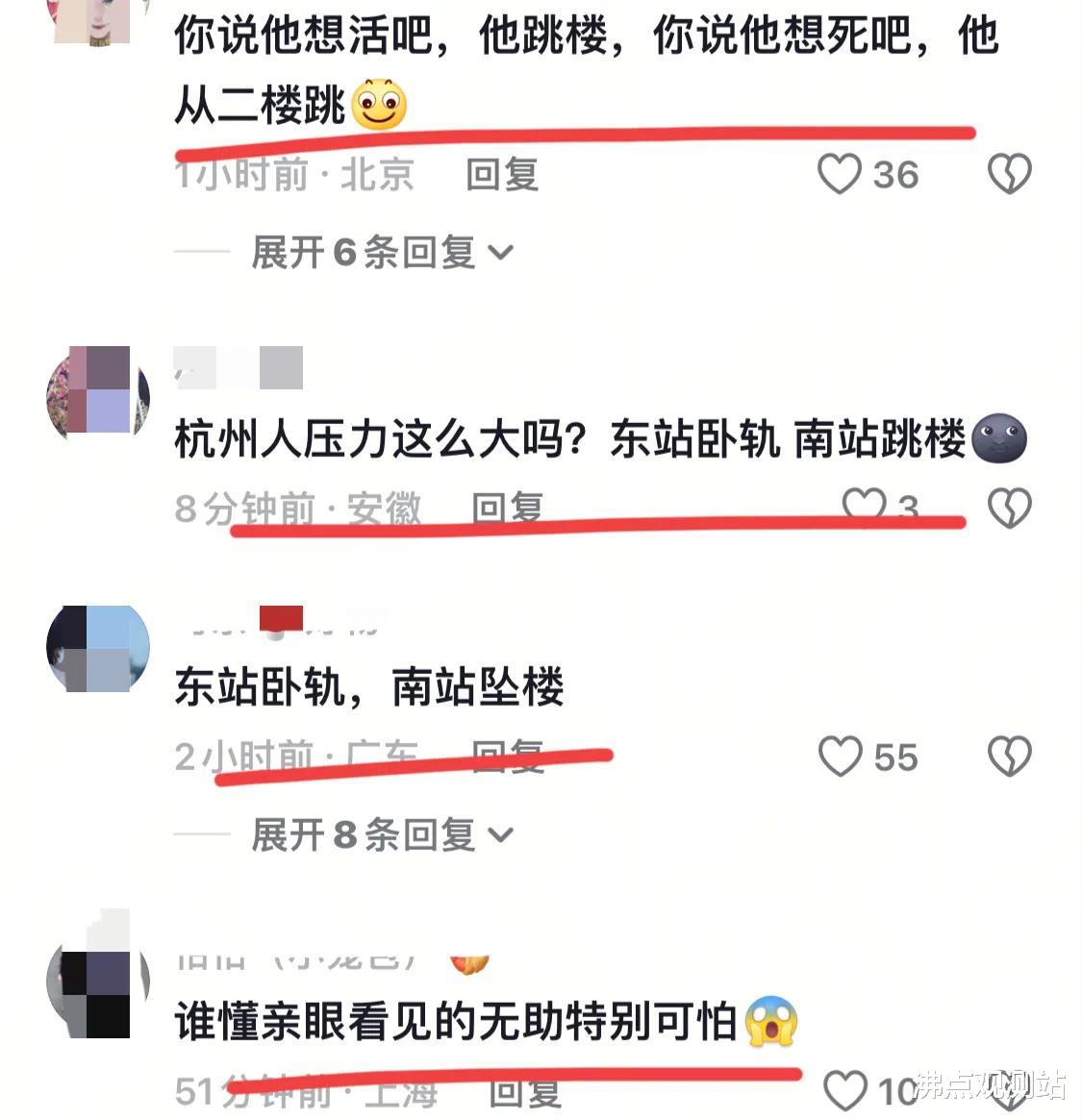The image size is (1082, 1120).
Task: Reply to the Guangdong comment
Action: (508, 756)
